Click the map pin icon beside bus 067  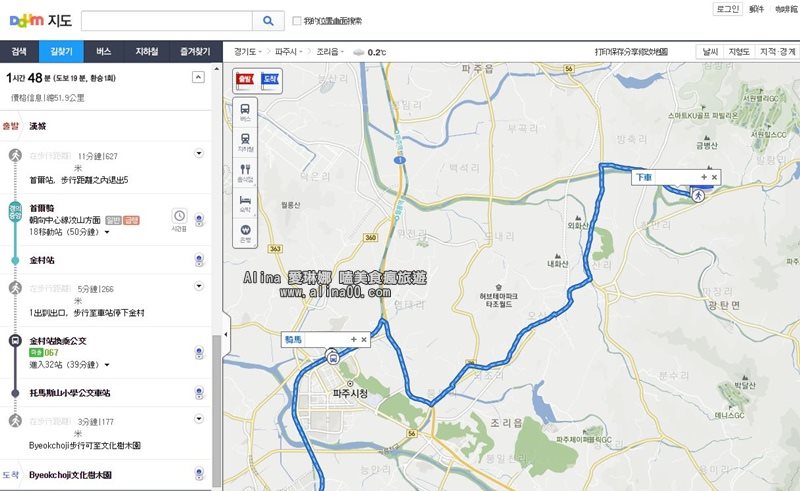(199, 352)
